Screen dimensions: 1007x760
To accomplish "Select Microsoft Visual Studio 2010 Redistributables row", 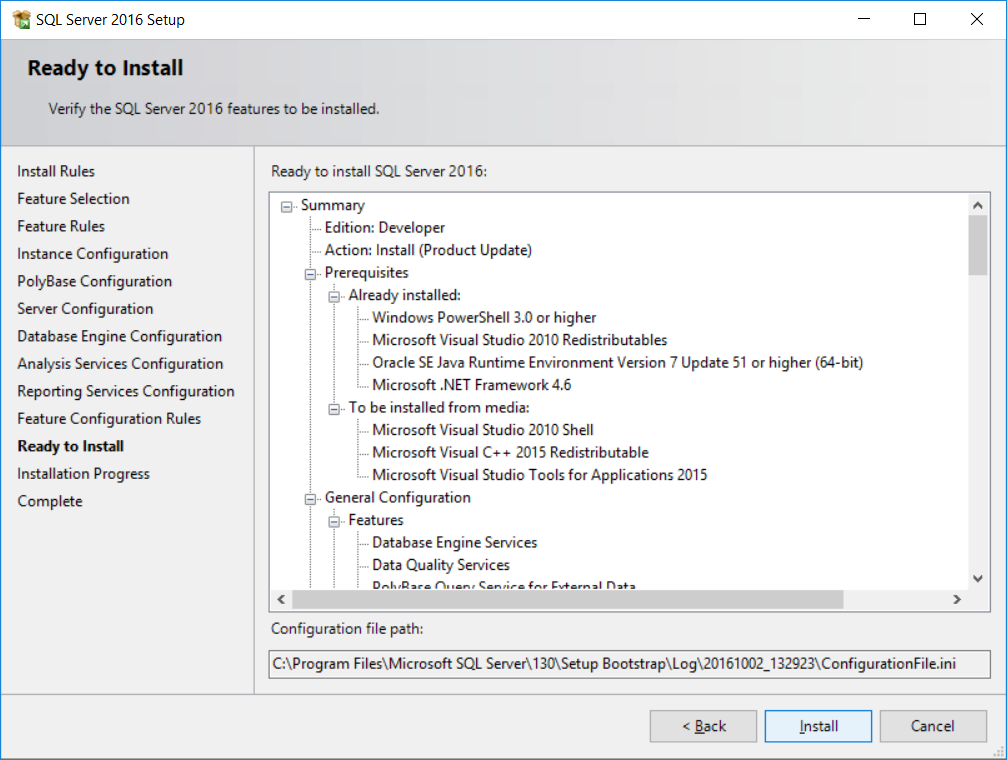I will (x=520, y=340).
